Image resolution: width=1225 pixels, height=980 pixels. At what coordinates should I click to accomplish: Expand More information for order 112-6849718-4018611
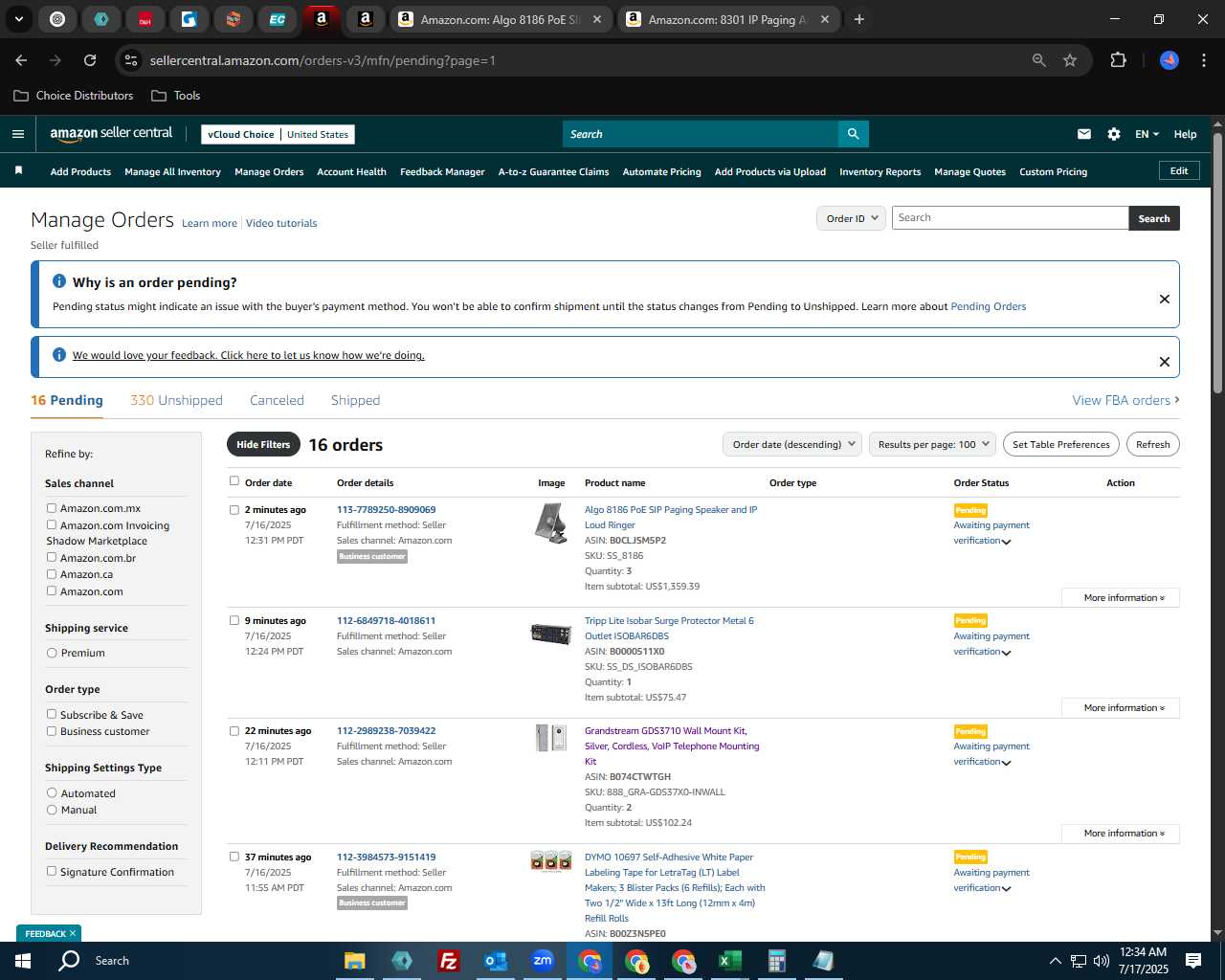pyautogui.click(x=1121, y=707)
